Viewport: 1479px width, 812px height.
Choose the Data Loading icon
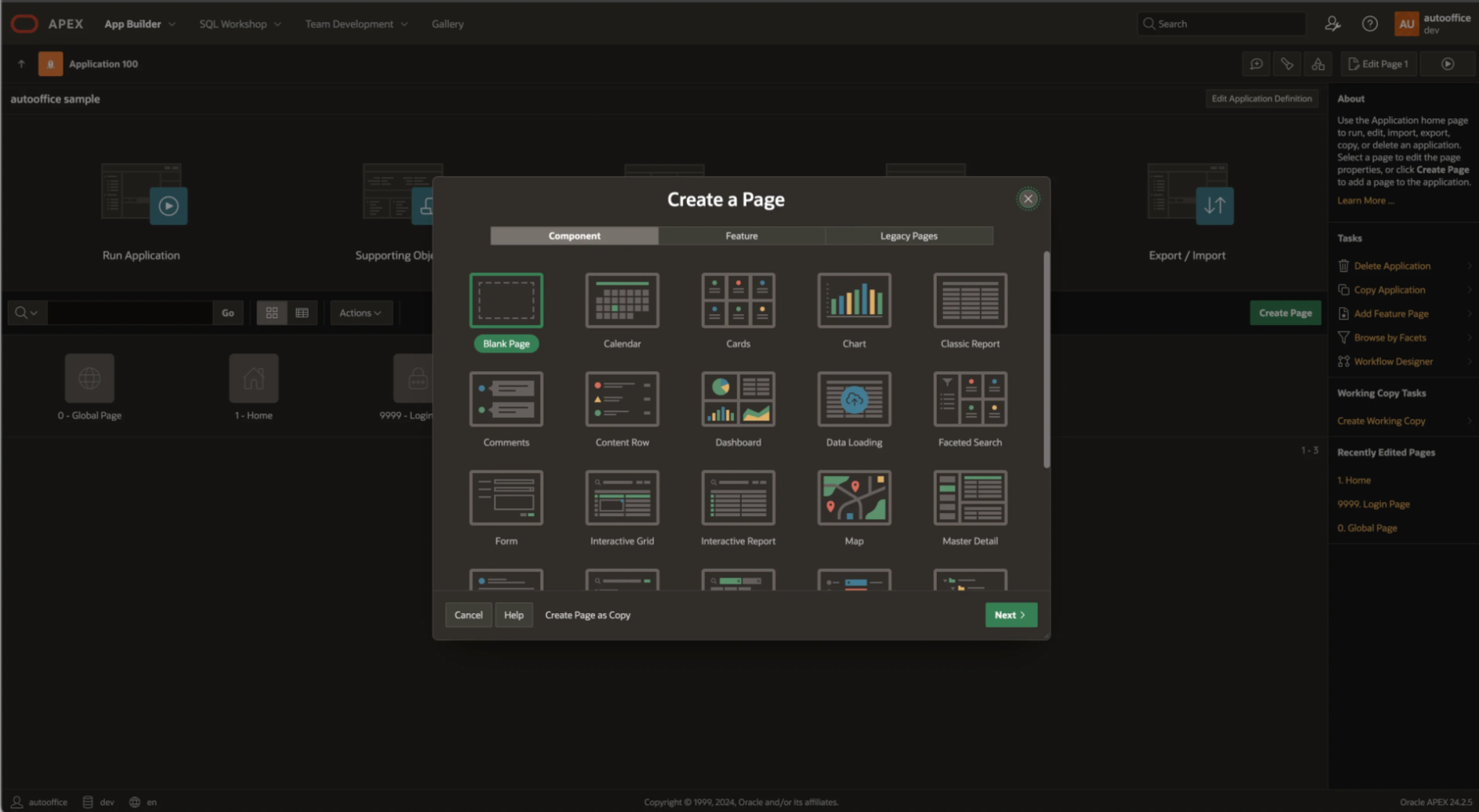854,399
